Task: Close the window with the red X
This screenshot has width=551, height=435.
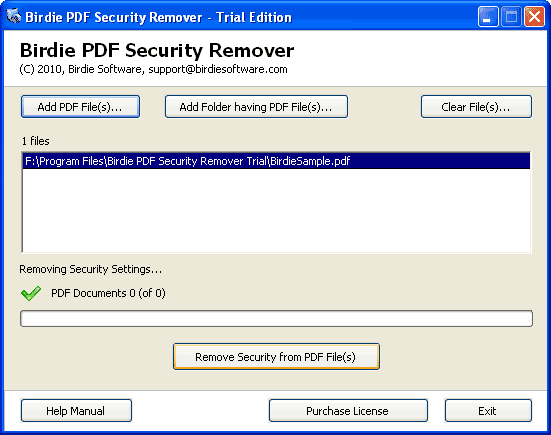Action: tap(534, 17)
